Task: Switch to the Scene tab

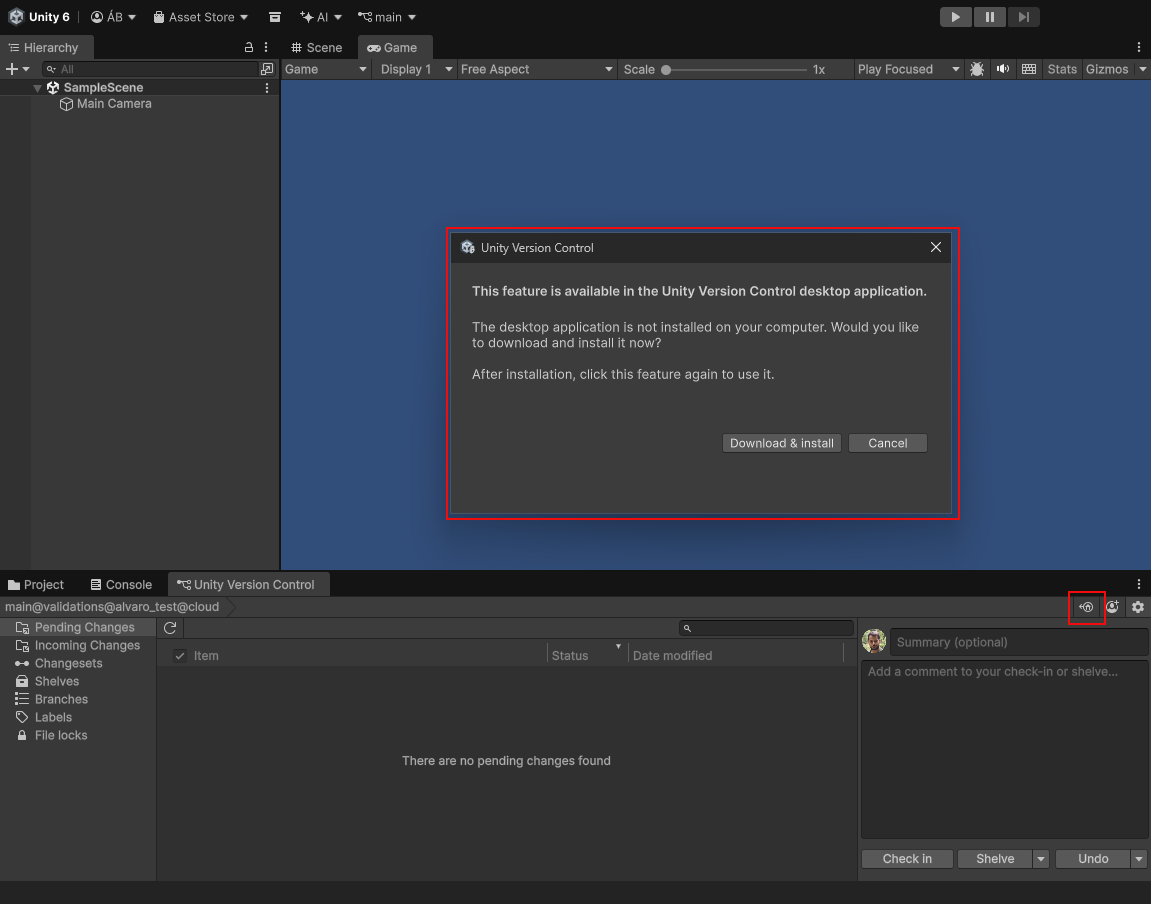Action: [x=317, y=47]
